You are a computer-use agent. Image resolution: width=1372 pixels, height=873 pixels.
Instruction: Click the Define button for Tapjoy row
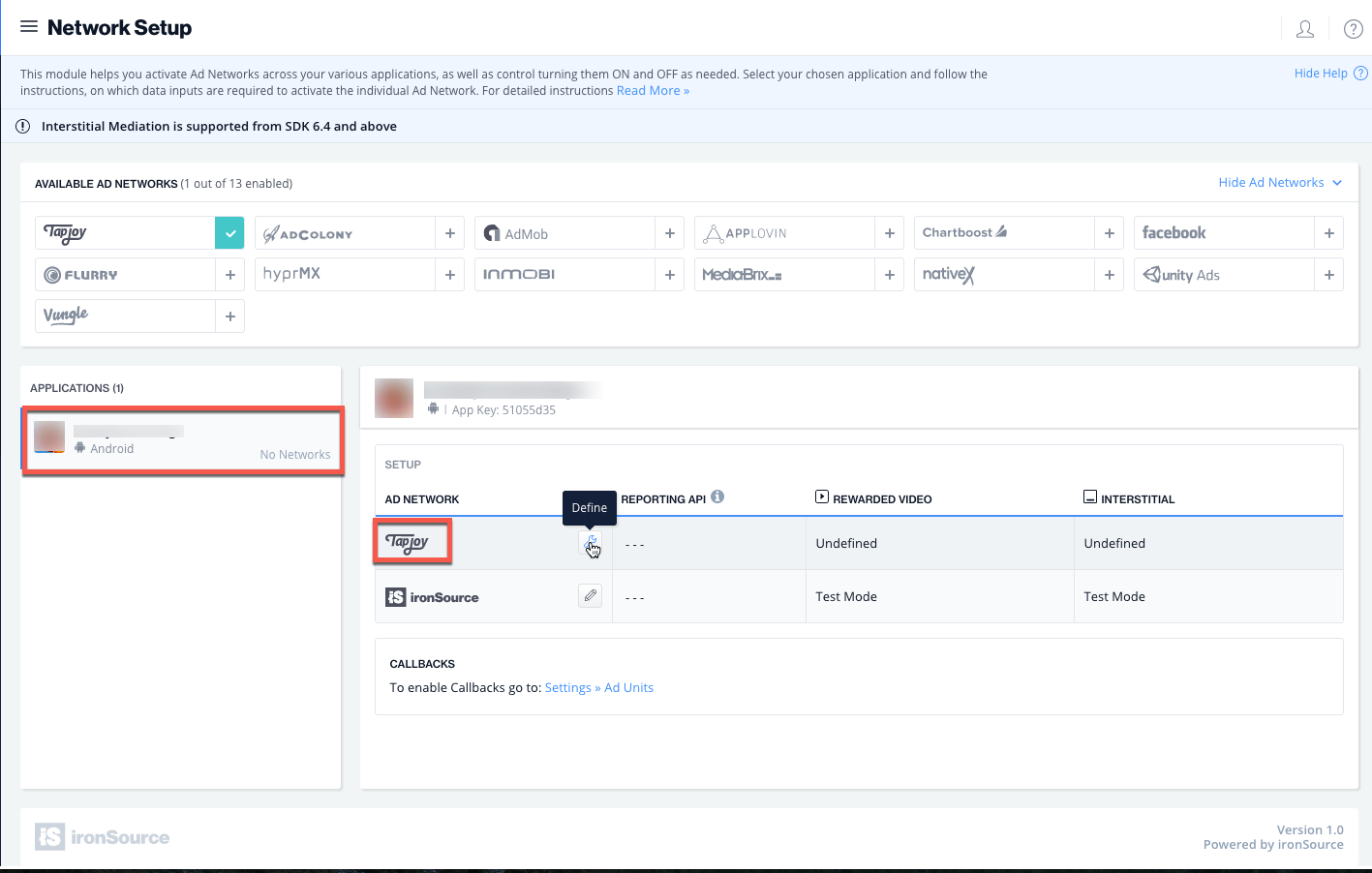590,543
